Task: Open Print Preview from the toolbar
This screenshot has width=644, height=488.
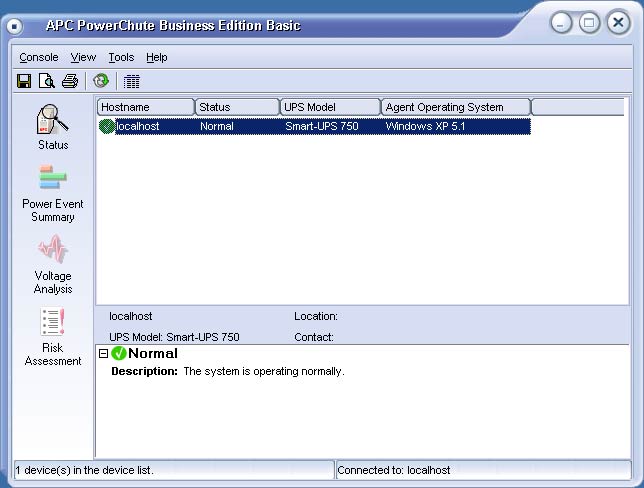Action: tap(47, 81)
